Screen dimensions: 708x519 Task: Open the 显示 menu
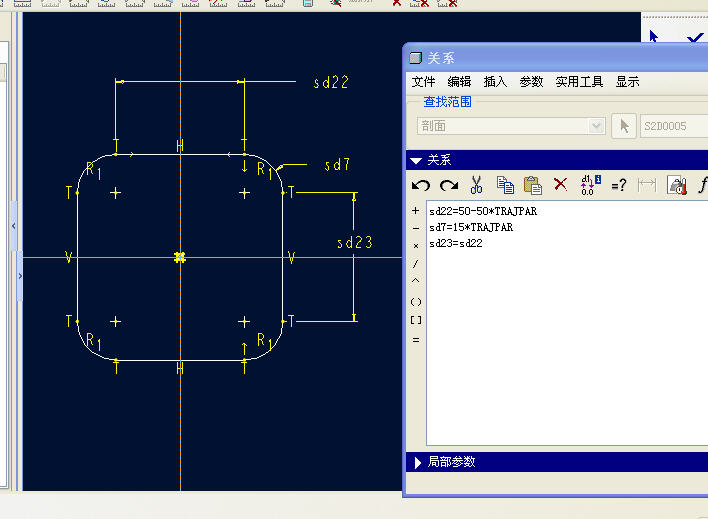(x=627, y=82)
